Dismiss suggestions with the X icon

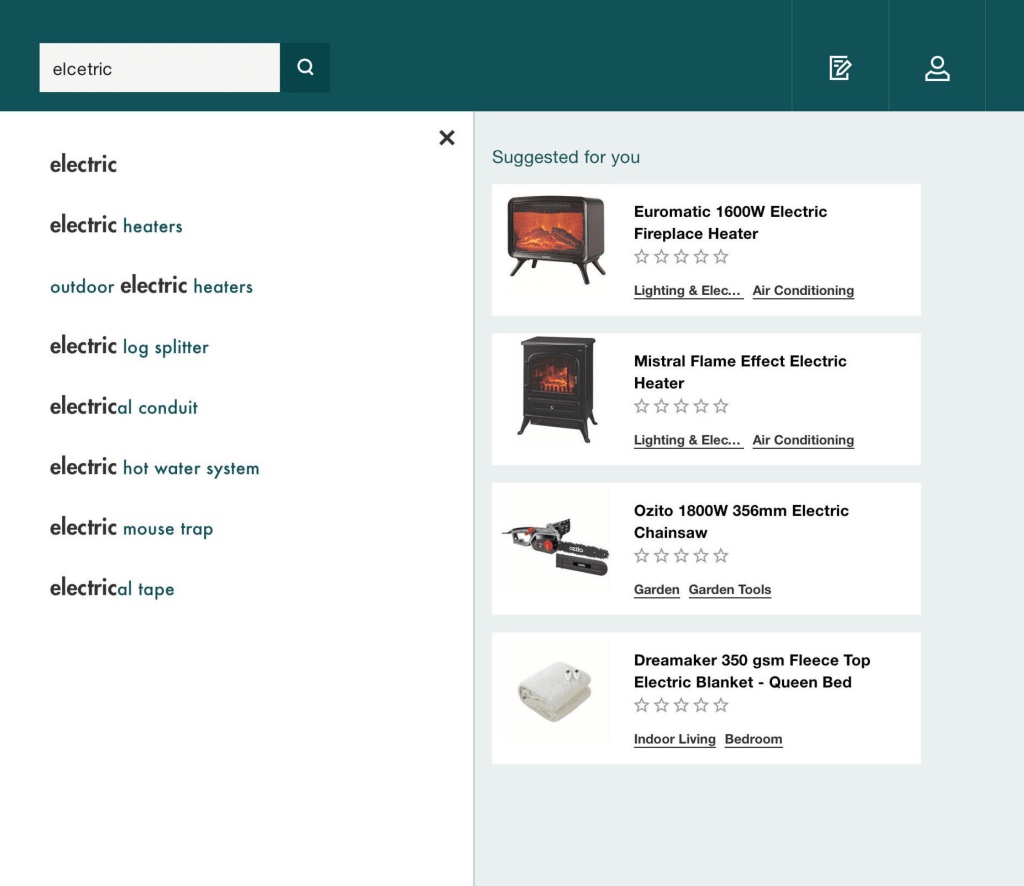point(446,138)
